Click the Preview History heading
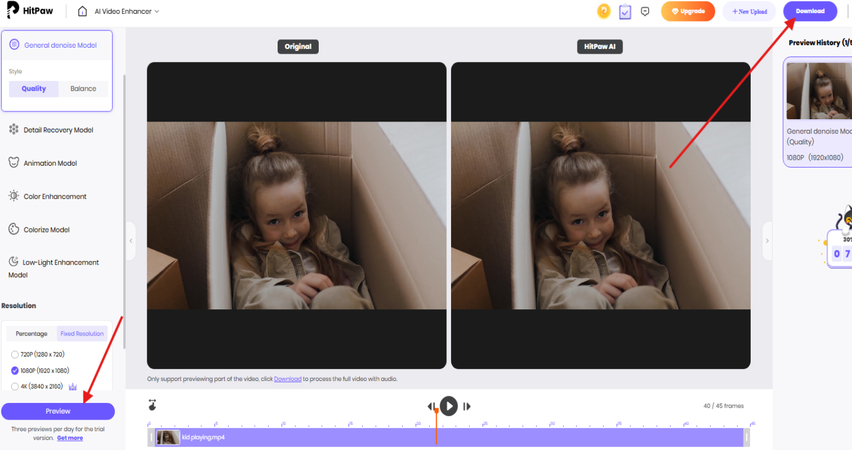Viewport: 852px width, 450px height. point(820,42)
